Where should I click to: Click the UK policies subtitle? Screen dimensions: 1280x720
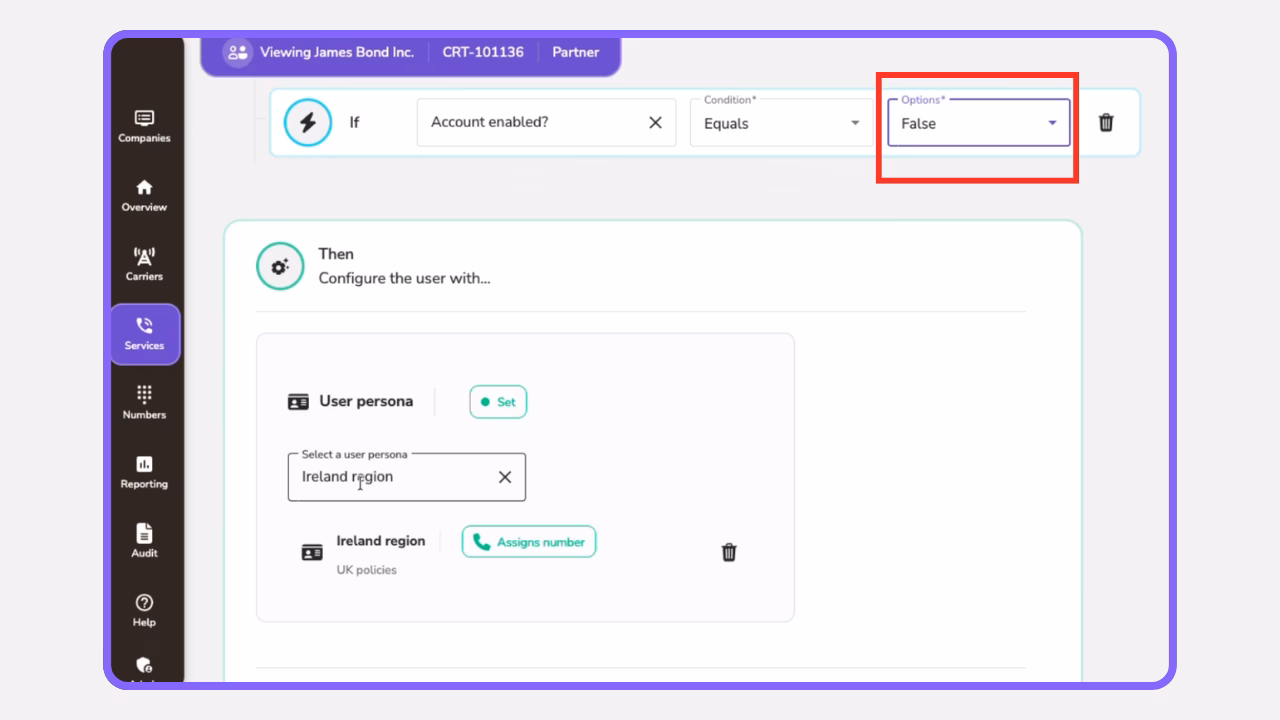[366, 570]
